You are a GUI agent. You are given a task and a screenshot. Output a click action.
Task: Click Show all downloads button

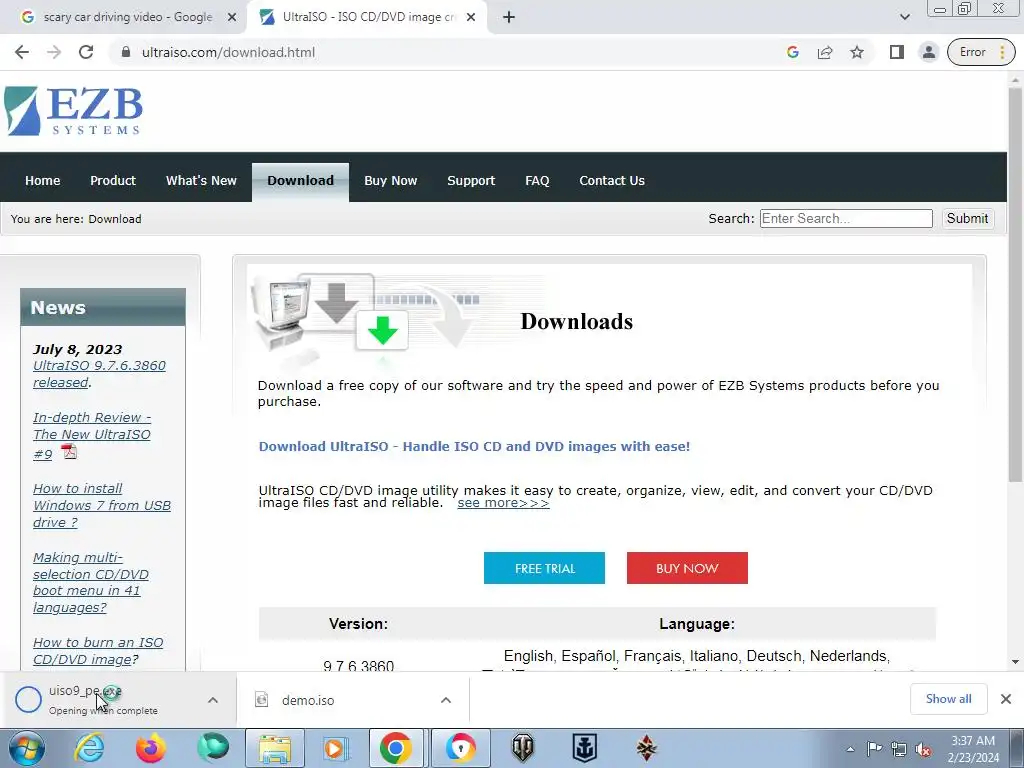[x=948, y=699]
